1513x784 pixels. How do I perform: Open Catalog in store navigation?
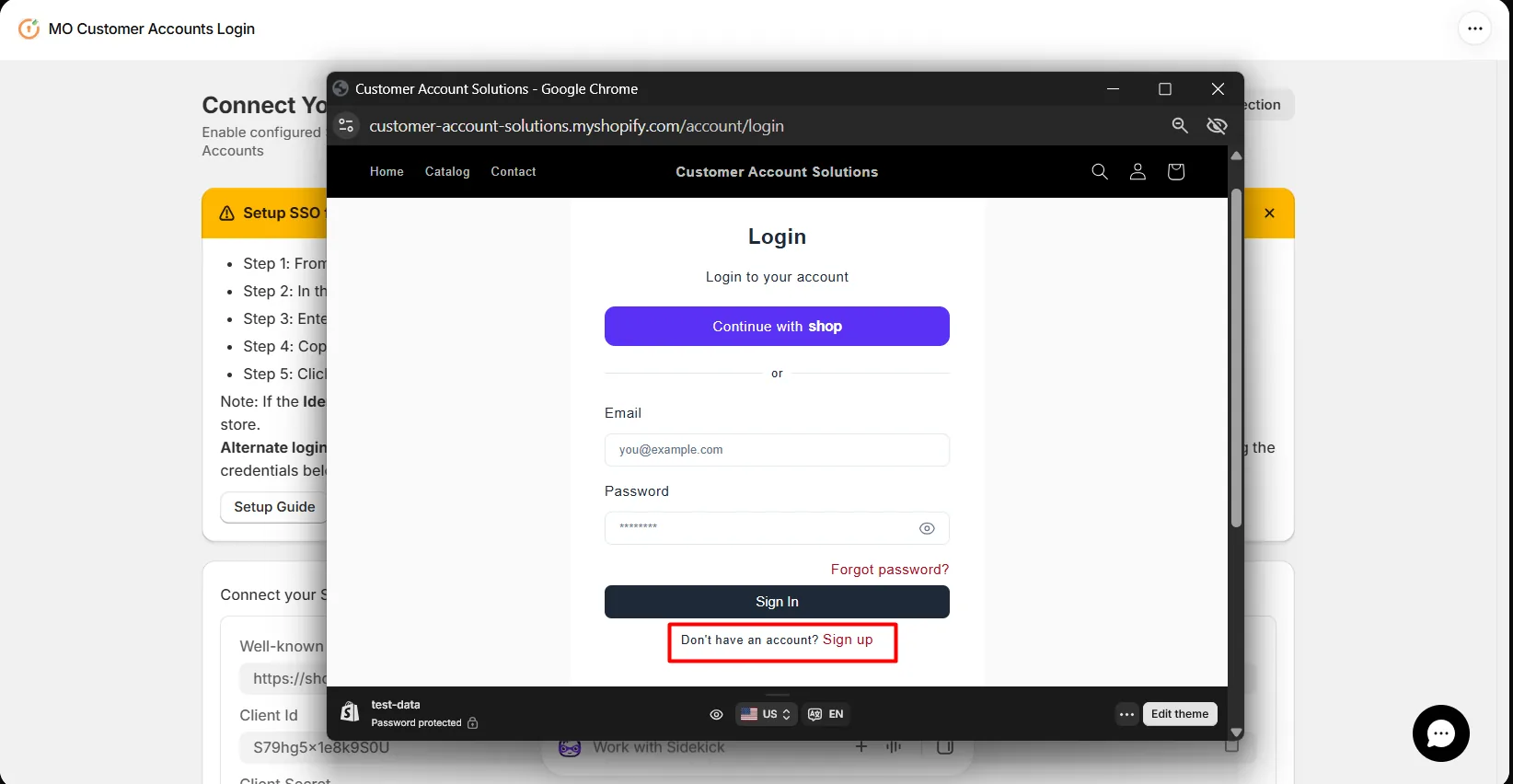(x=447, y=172)
